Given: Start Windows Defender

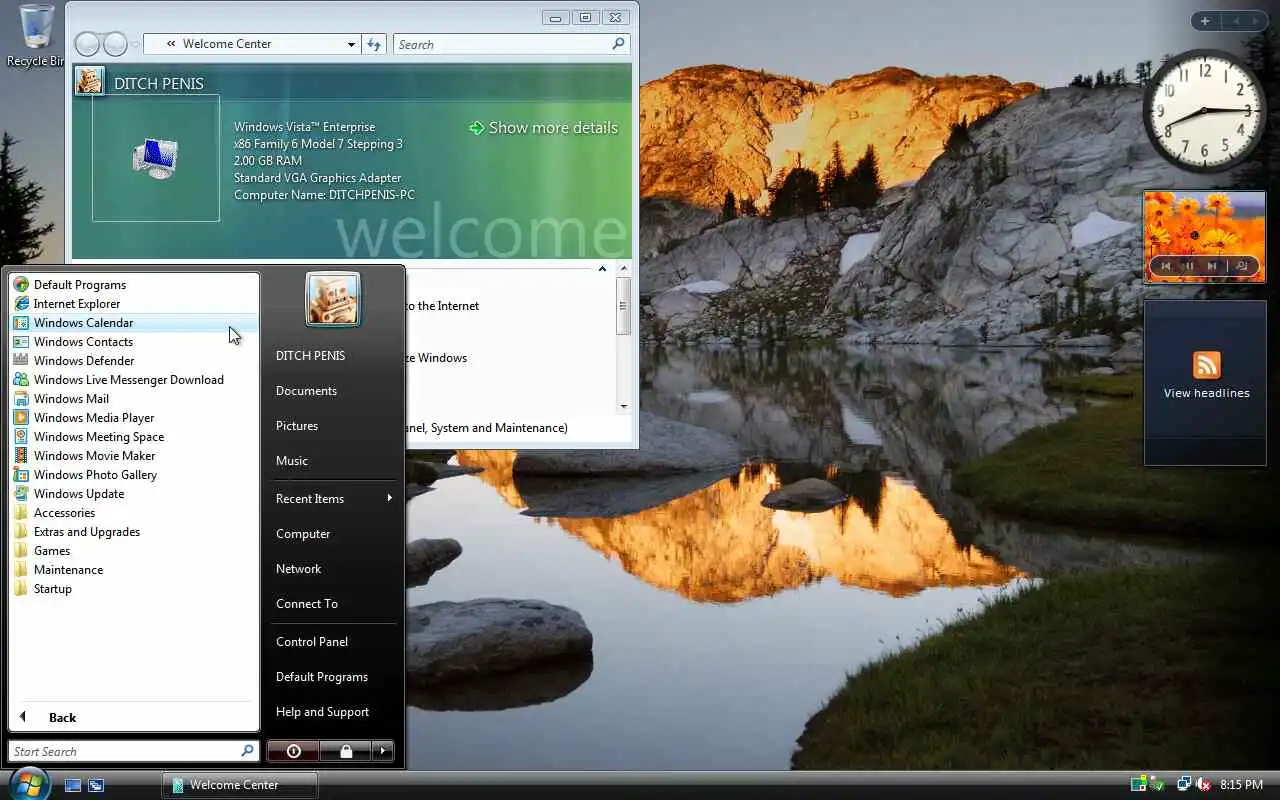Looking at the screenshot, I should [x=133, y=361].
